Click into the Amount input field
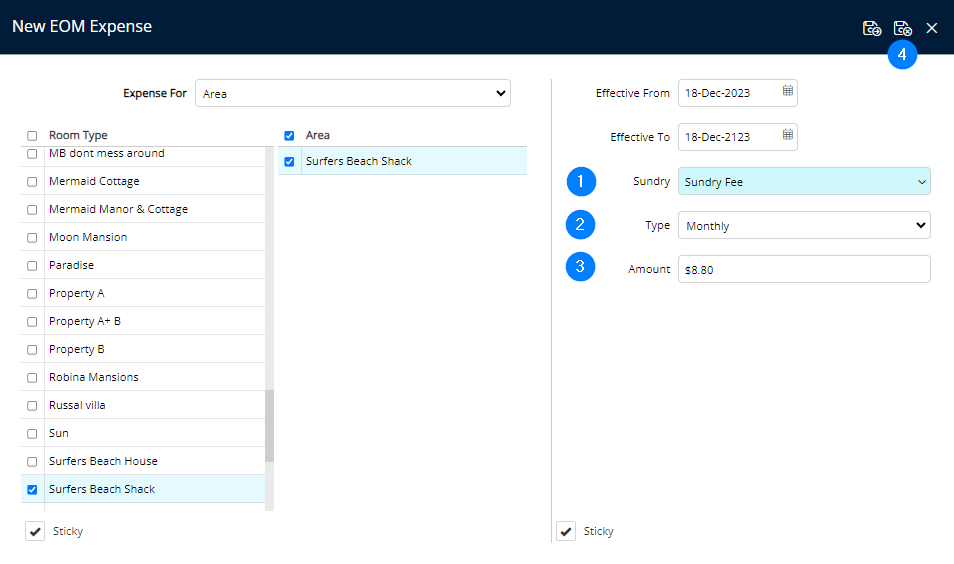This screenshot has height=564, width=954. [804, 270]
